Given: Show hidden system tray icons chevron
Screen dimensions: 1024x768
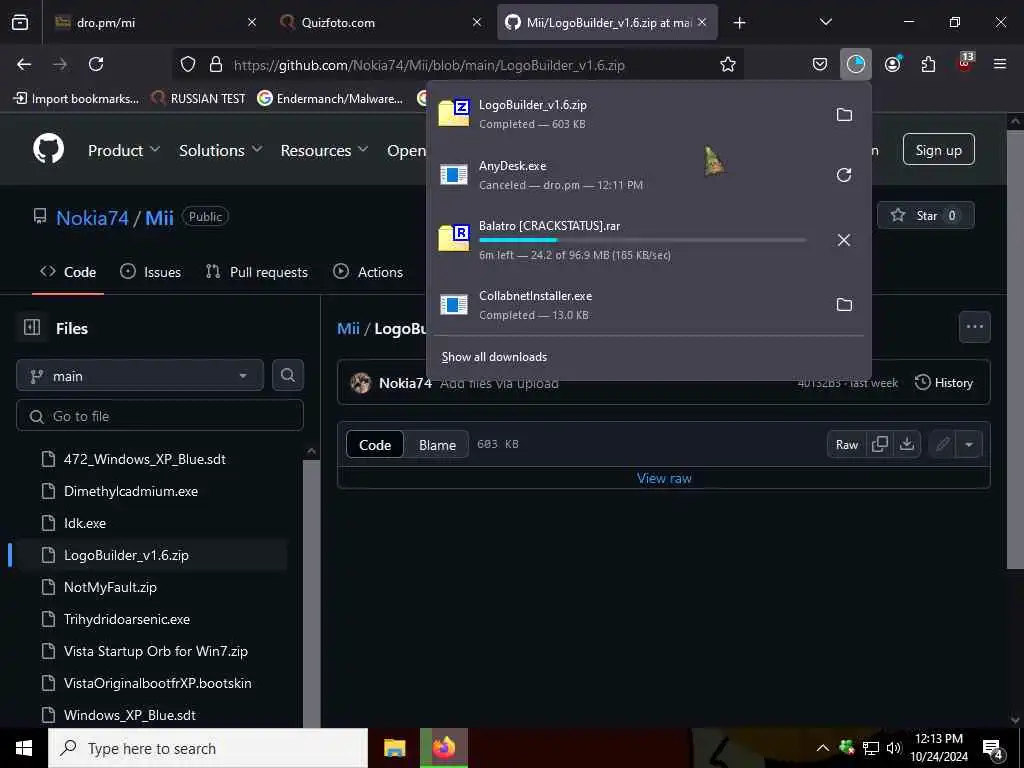Looking at the screenshot, I should [x=823, y=748].
